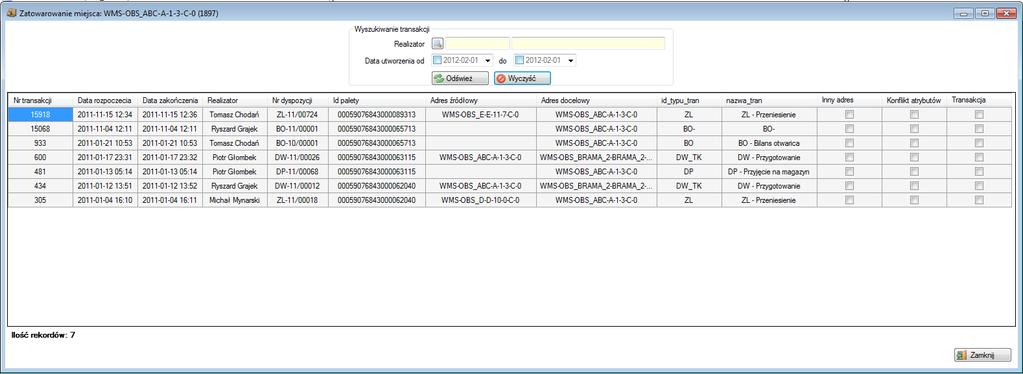The width and height of the screenshot is (1023, 374).
Task: Select transaction number cell 600
Action: click(40, 157)
